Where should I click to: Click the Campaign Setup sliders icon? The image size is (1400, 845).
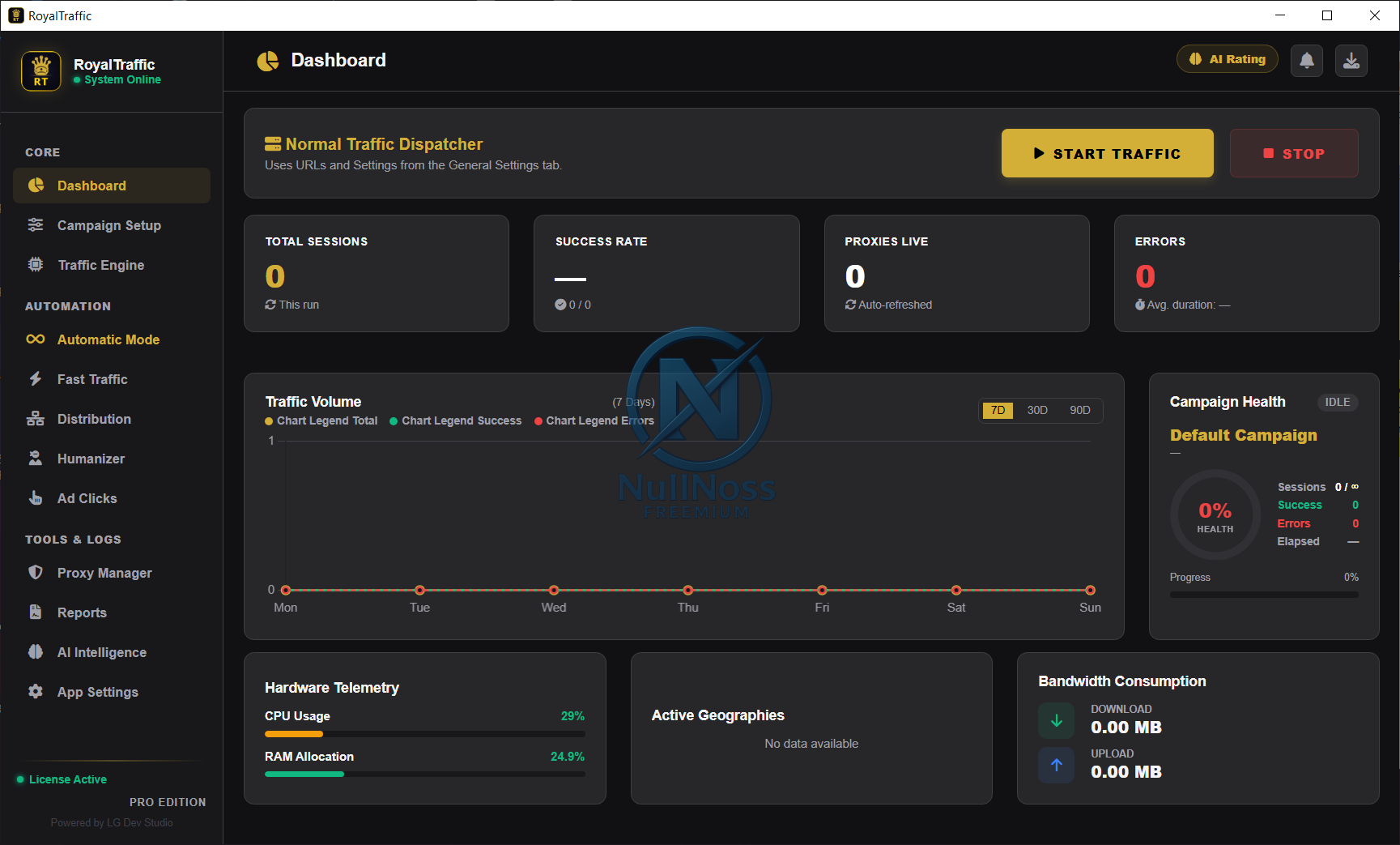pos(36,225)
